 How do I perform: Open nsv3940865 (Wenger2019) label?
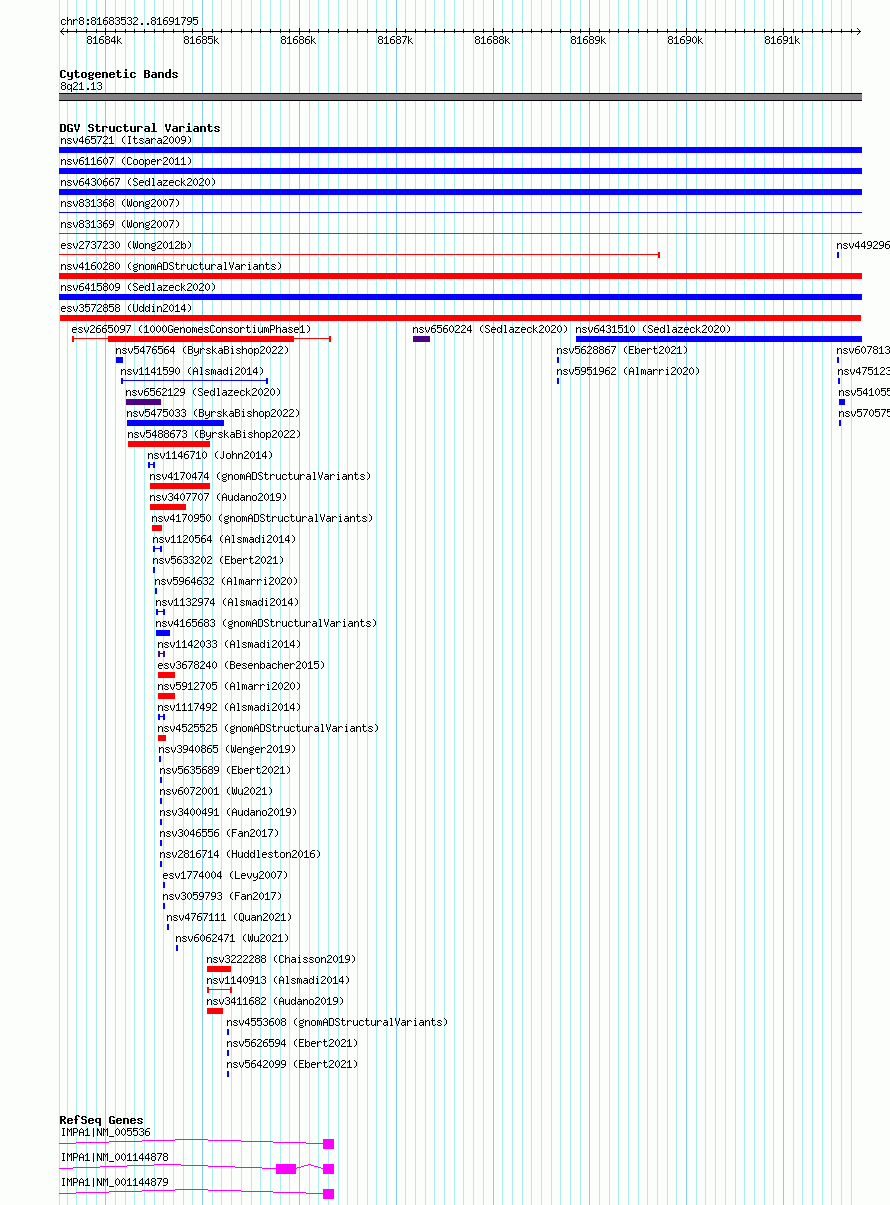(x=227, y=749)
